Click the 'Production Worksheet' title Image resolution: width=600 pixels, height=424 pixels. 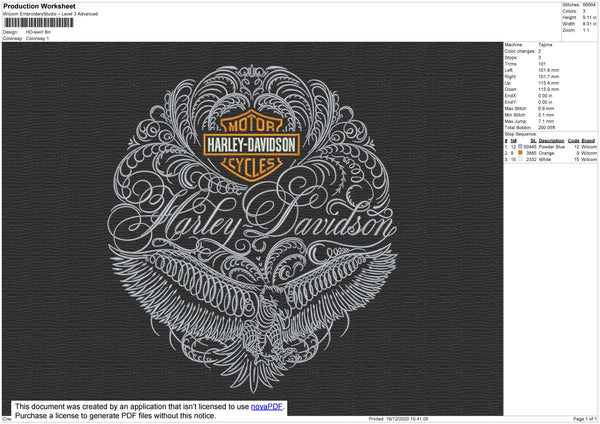click(x=39, y=6)
